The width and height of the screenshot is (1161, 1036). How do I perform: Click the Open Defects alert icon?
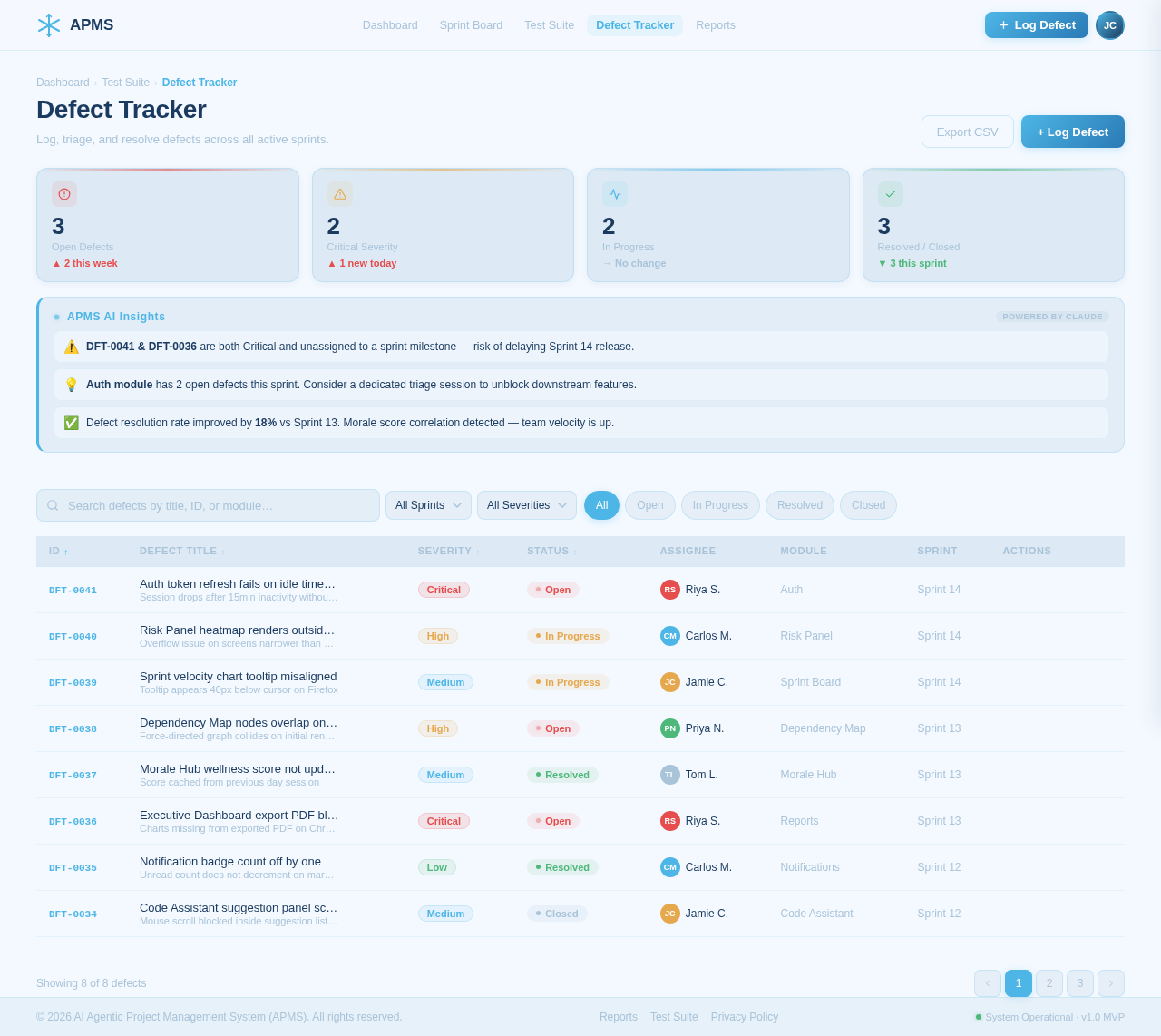pyautogui.click(x=63, y=194)
